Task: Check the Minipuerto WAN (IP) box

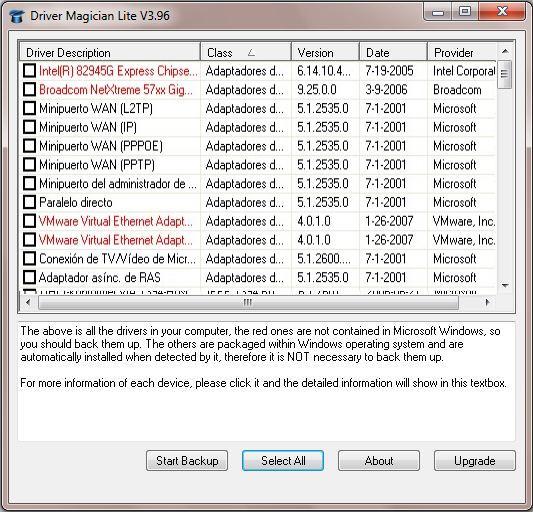Action: click(30, 127)
